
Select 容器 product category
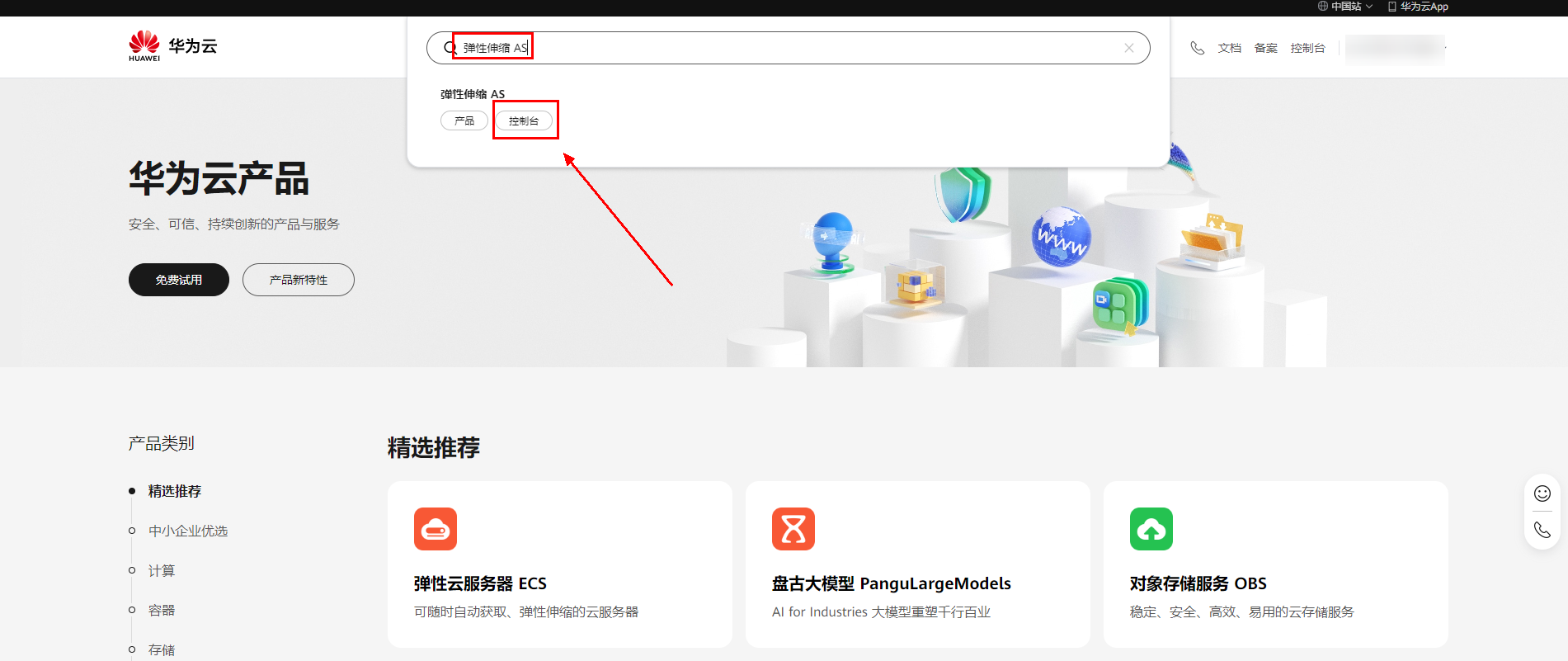click(162, 610)
